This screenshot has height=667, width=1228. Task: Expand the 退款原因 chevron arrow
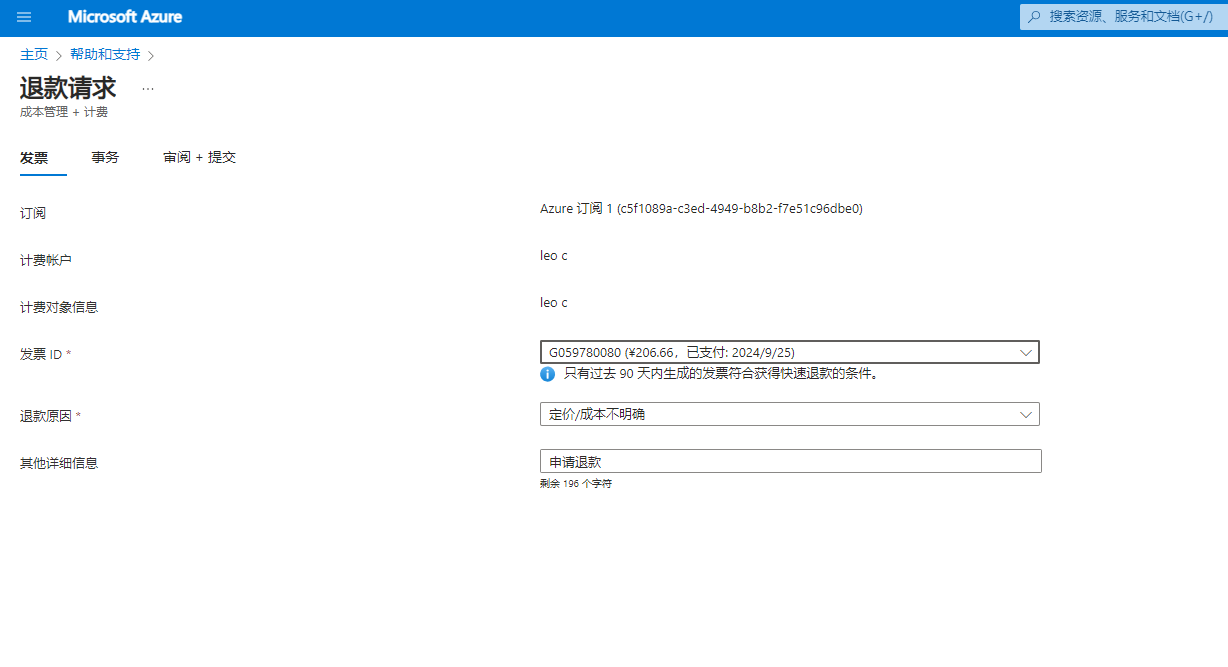1025,414
